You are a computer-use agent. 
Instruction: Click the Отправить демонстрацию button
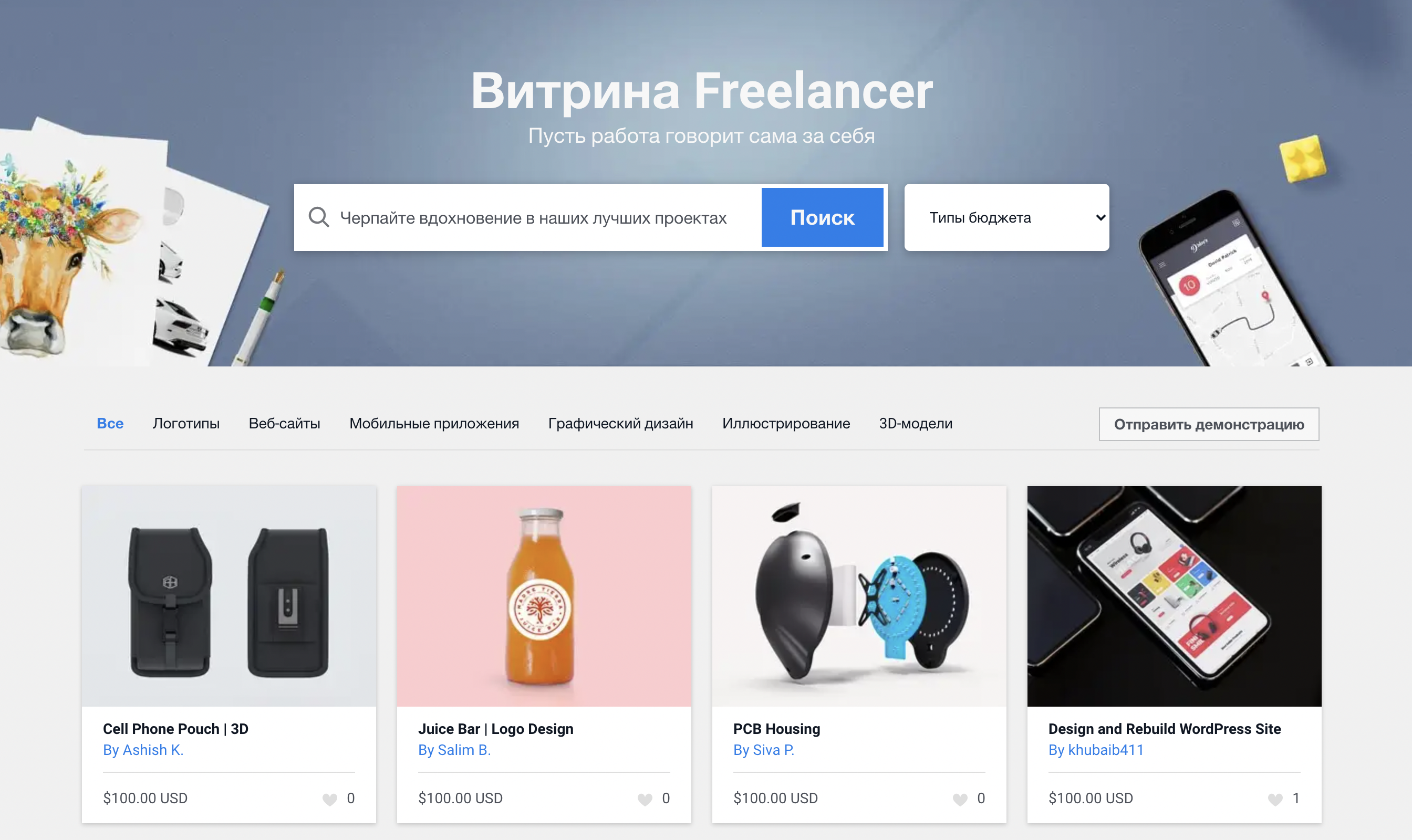[1209, 424]
